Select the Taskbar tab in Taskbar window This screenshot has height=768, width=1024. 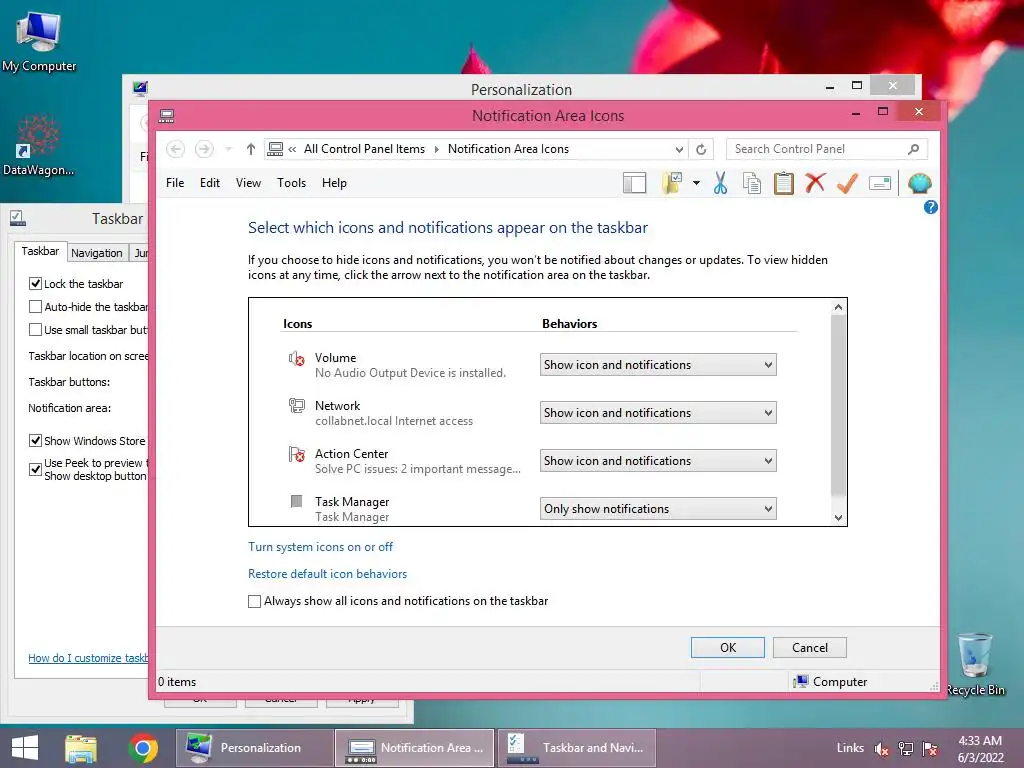click(40, 251)
